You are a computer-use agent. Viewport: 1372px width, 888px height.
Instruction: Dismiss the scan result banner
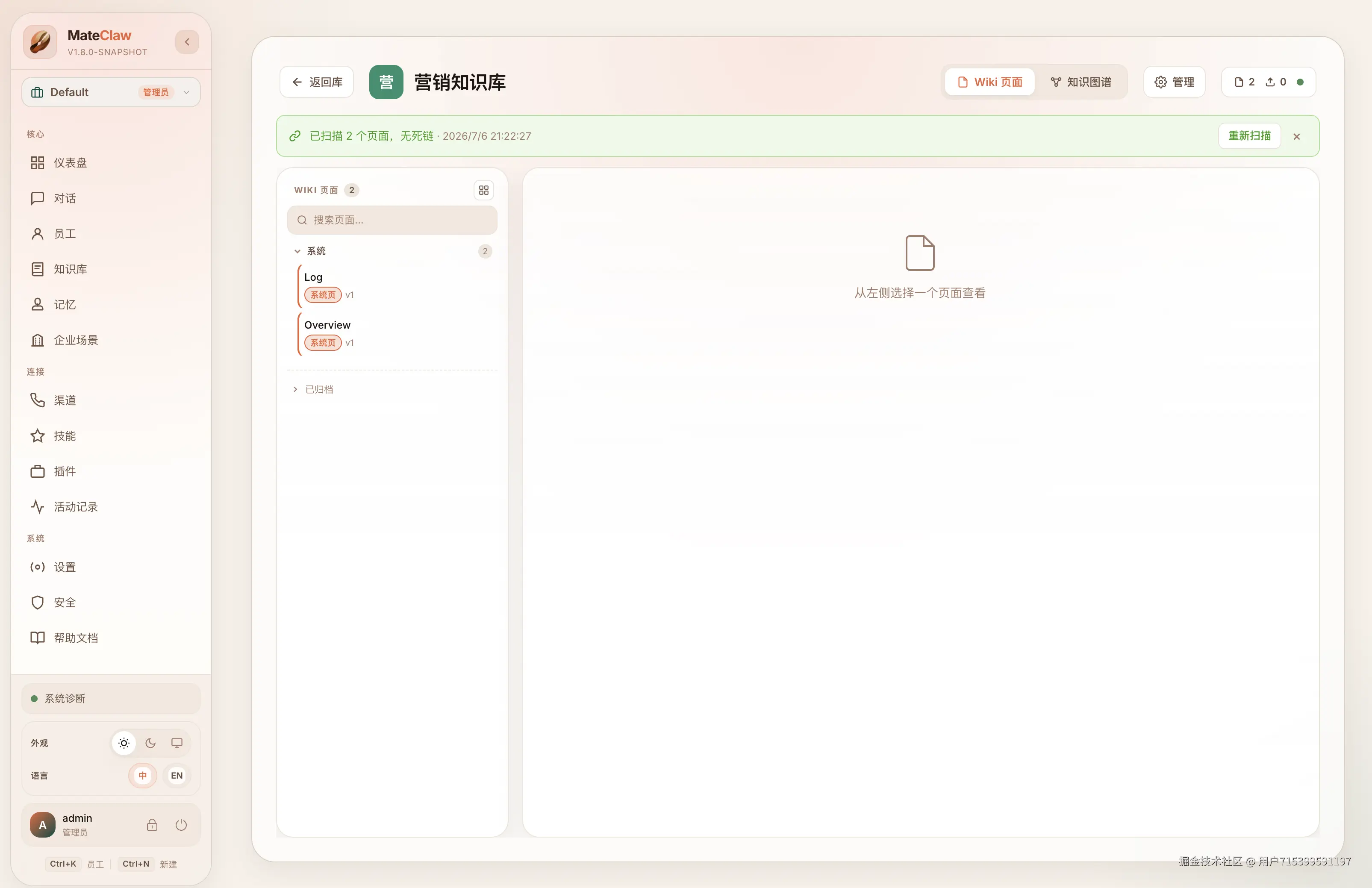1296,137
